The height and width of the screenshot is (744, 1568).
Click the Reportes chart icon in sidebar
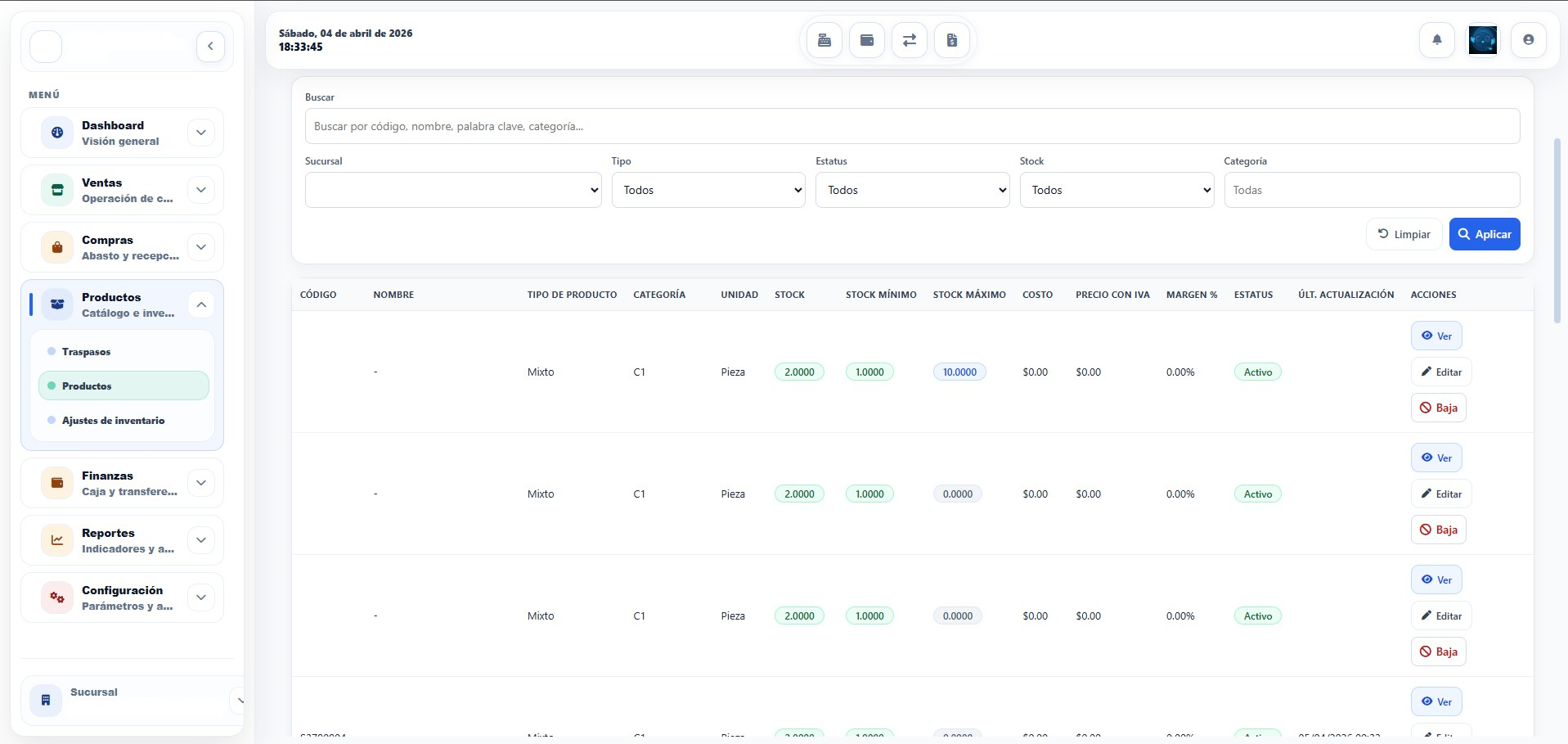click(57, 540)
